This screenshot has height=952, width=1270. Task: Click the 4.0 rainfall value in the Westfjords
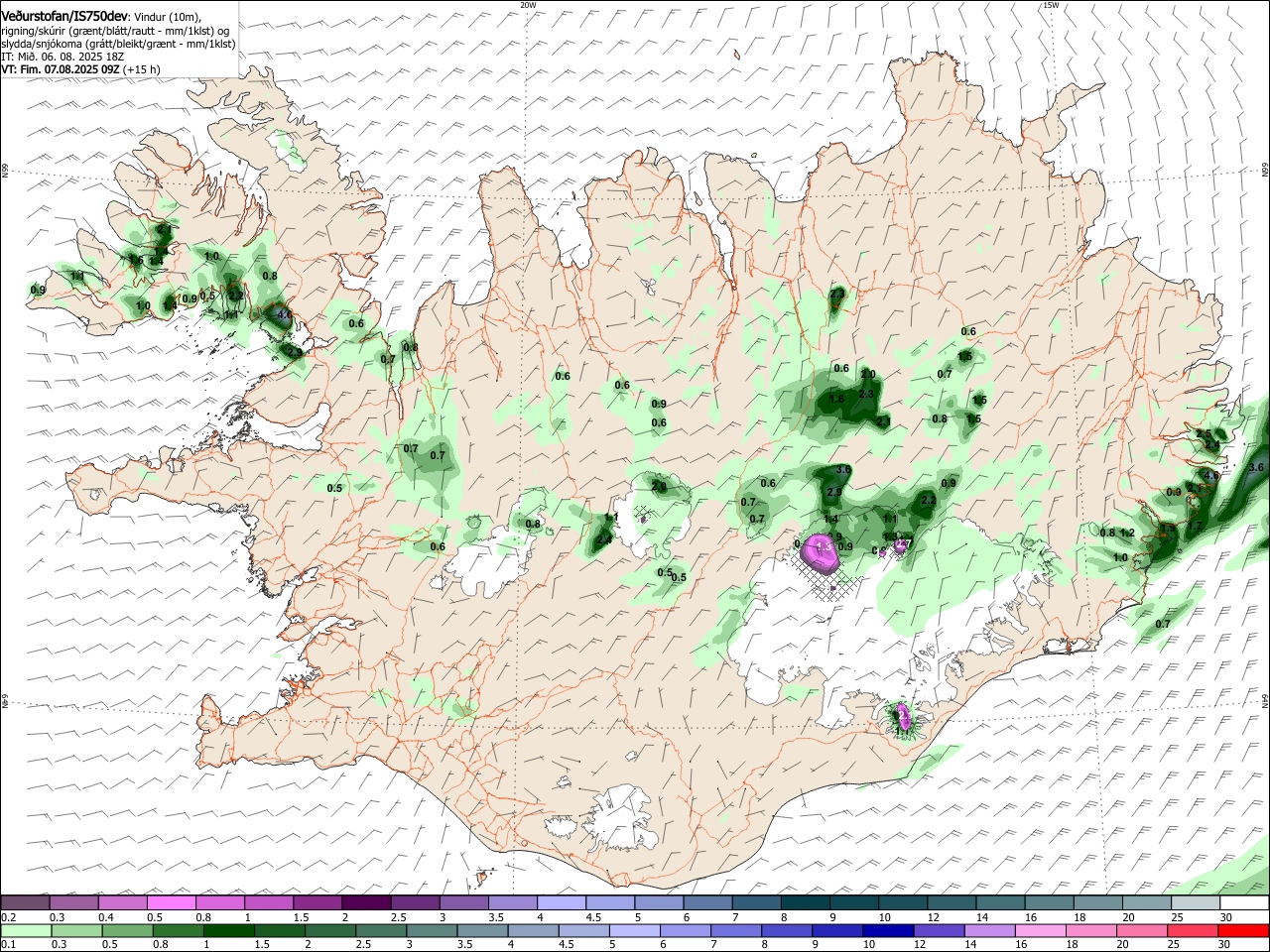click(284, 315)
